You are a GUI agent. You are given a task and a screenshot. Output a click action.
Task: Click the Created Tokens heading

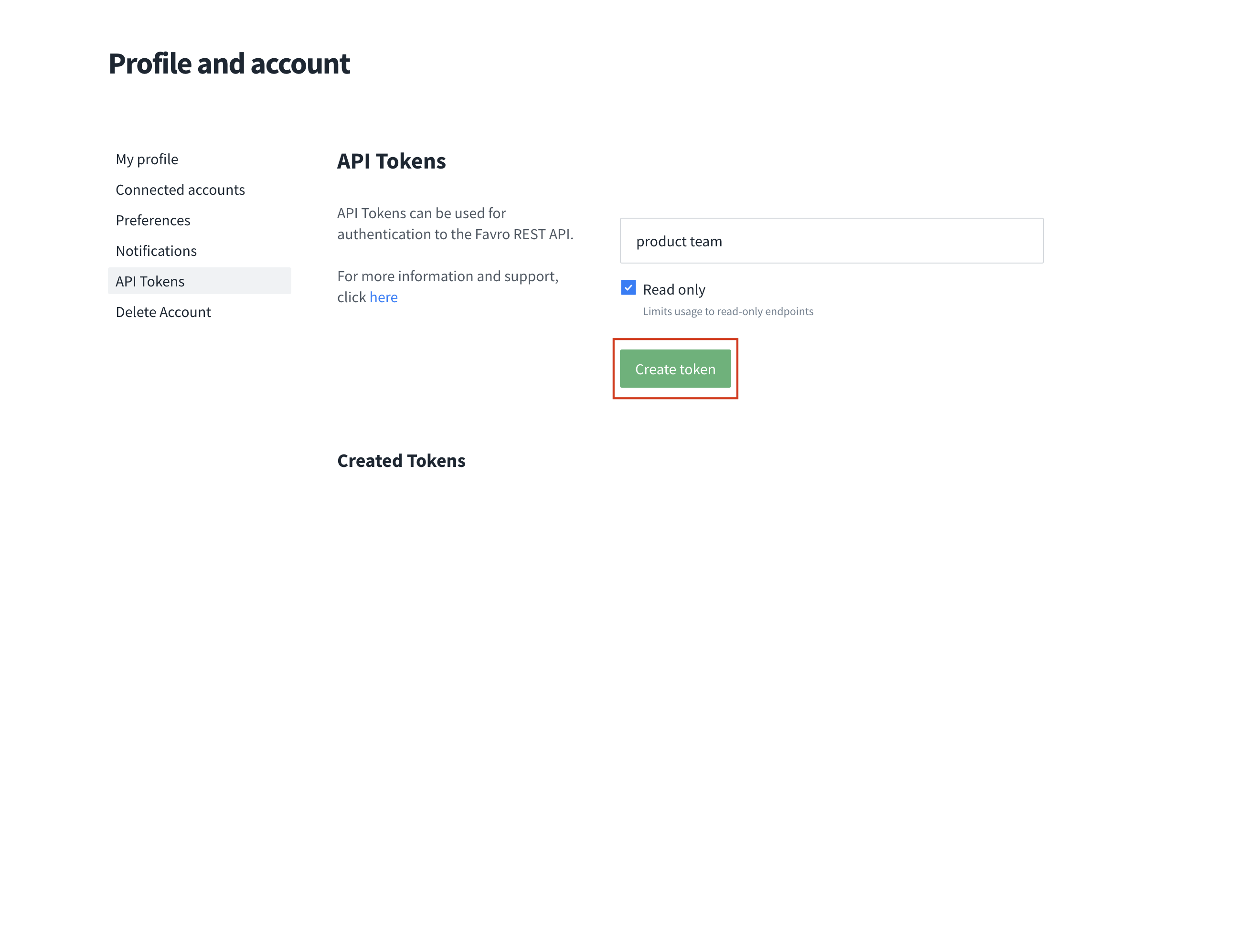tap(401, 461)
